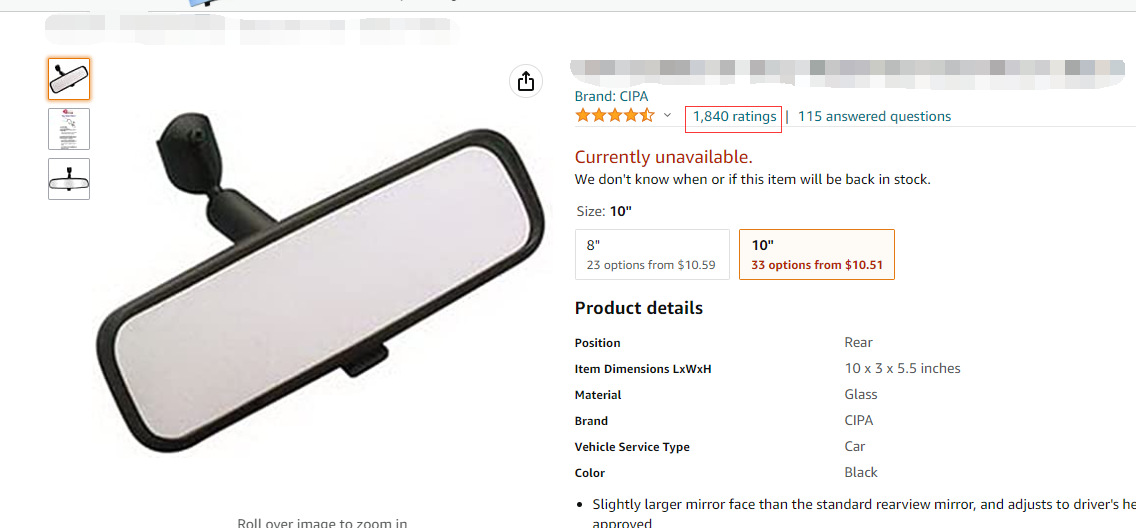1136x528 pixels.
Task: Visit the Brand: CIPA link
Action: click(x=611, y=96)
